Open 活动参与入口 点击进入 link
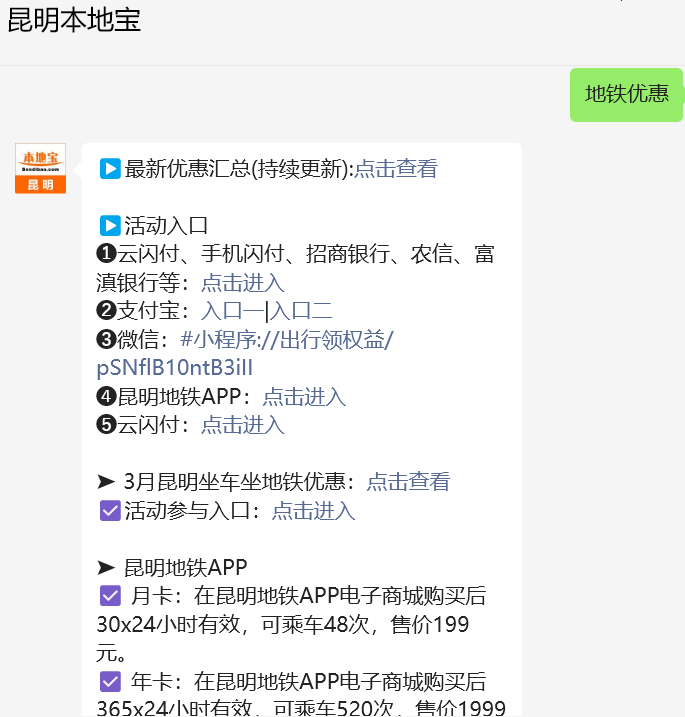 coord(313,511)
